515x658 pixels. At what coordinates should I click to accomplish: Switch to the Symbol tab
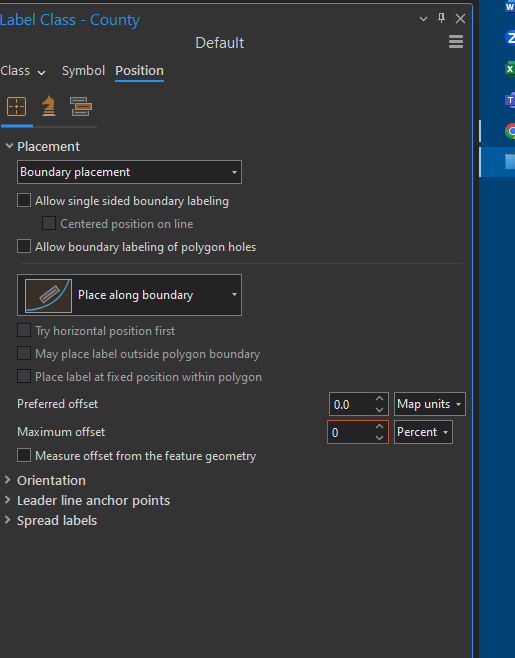pos(83,70)
